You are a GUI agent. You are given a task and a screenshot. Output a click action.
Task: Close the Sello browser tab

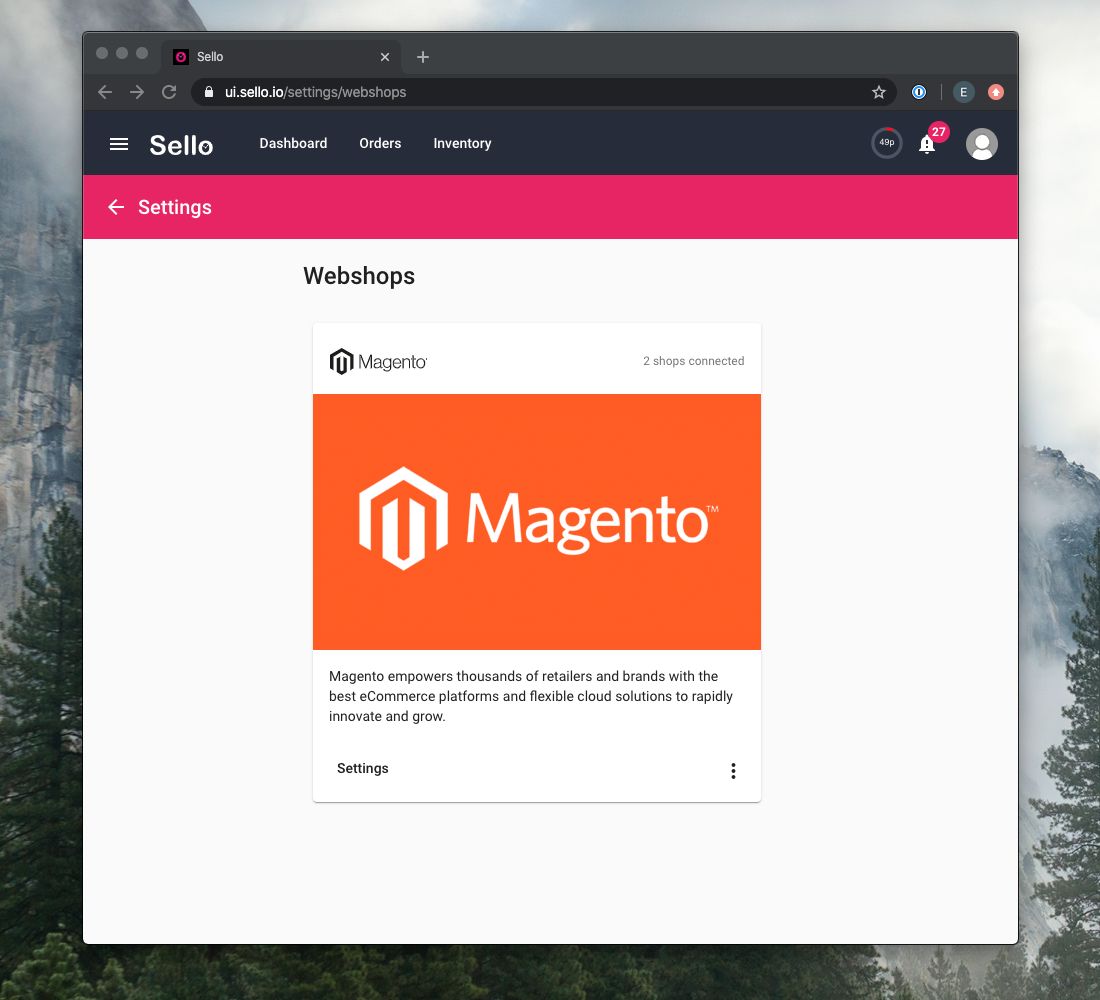384,57
